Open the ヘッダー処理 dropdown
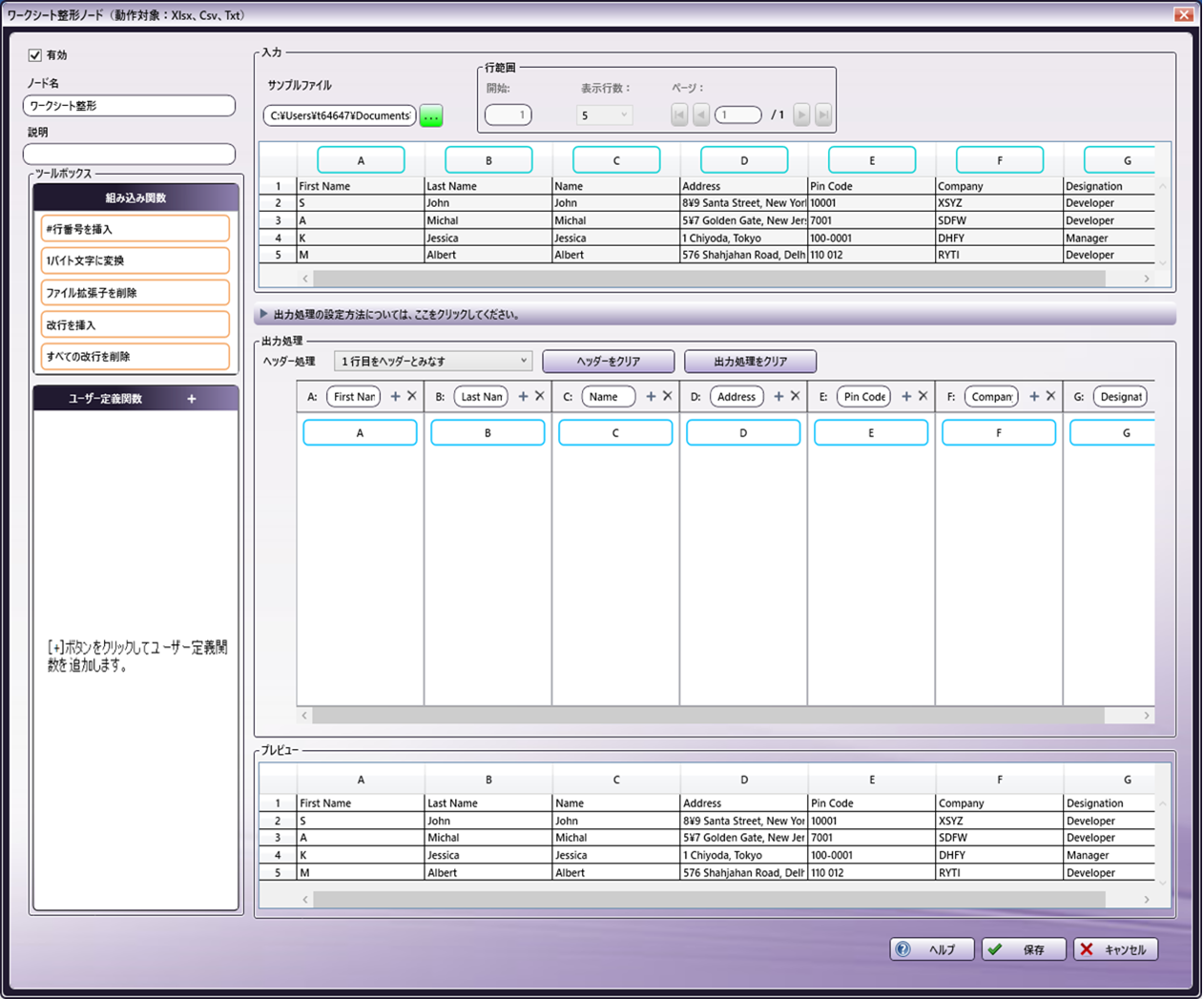 point(432,362)
